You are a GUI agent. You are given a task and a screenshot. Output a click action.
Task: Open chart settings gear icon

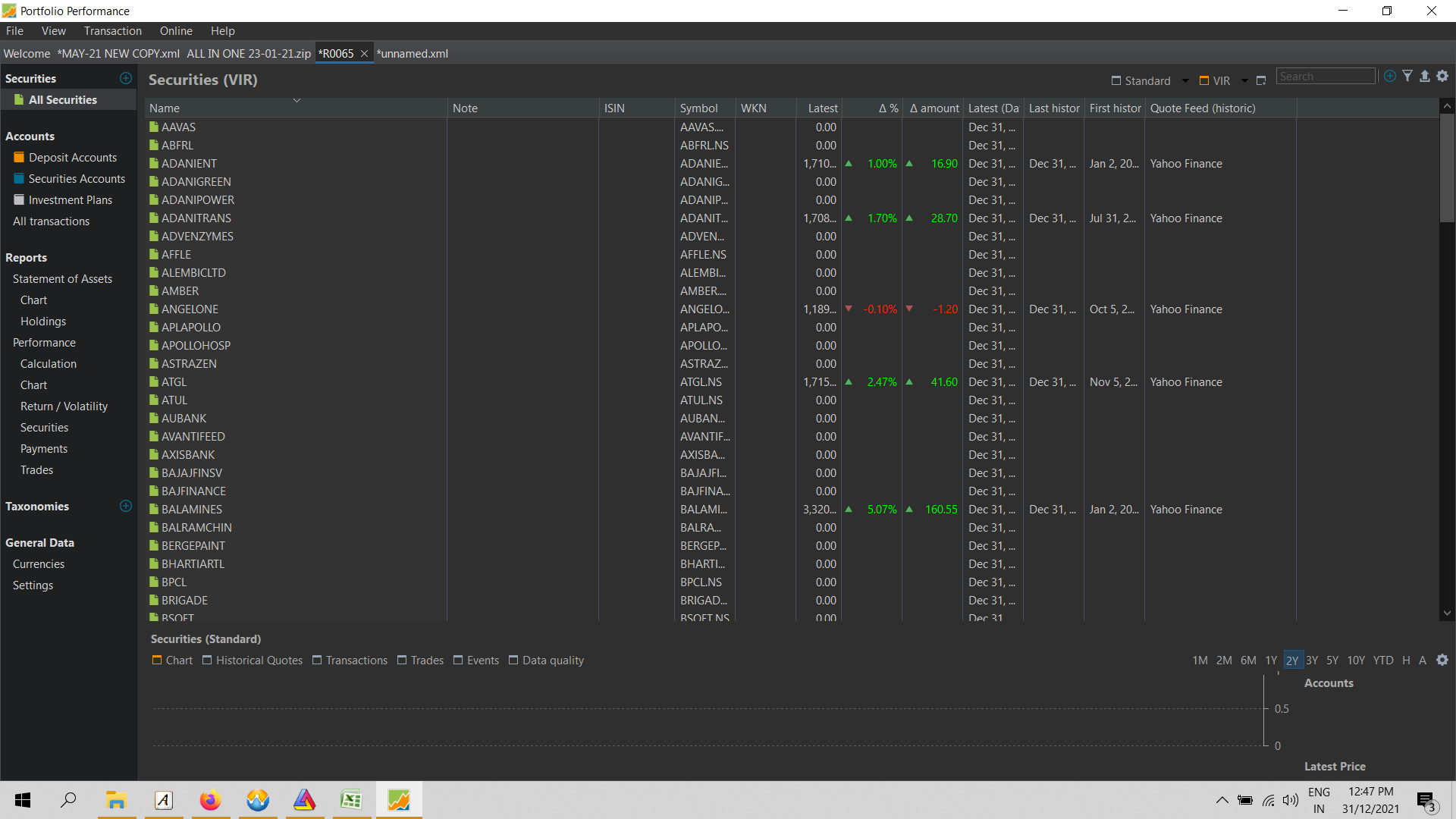[x=1442, y=661]
